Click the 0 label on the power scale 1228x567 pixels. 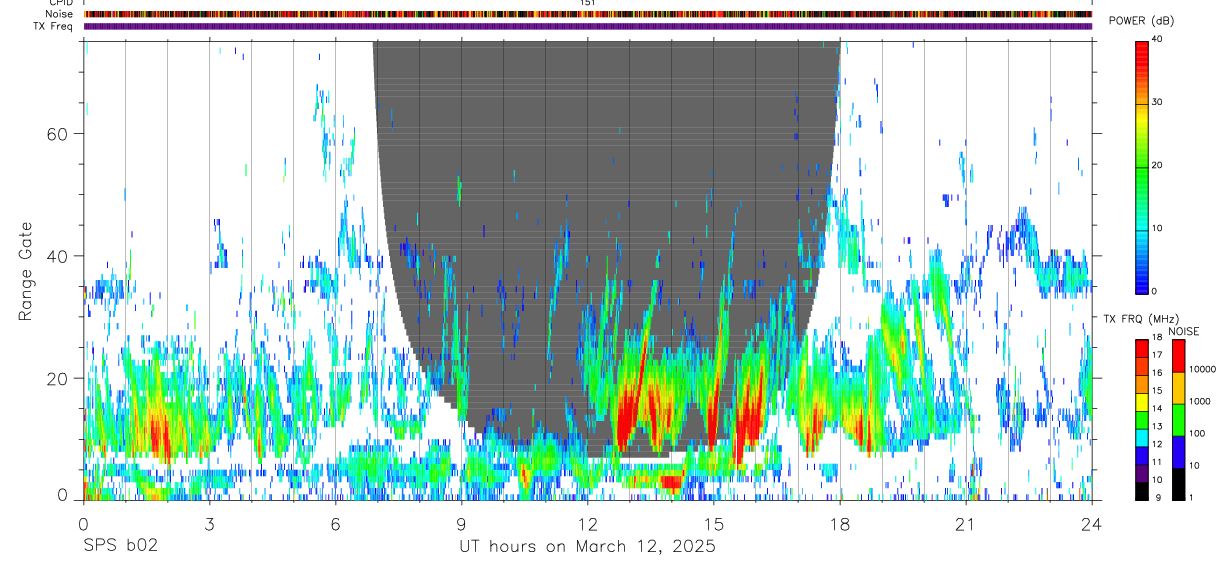point(1154,291)
